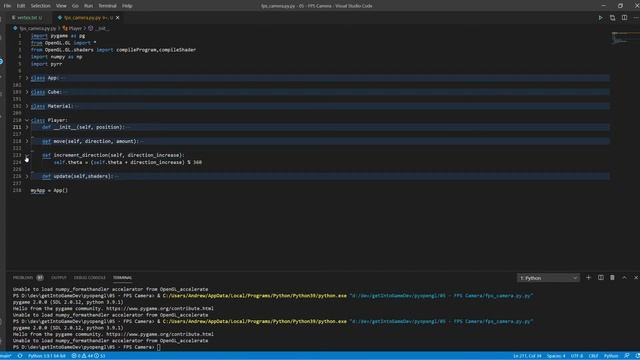Collapse the increment_direction method
Image resolution: width=640 pixels, height=360 pixels.
click(27, 156)
